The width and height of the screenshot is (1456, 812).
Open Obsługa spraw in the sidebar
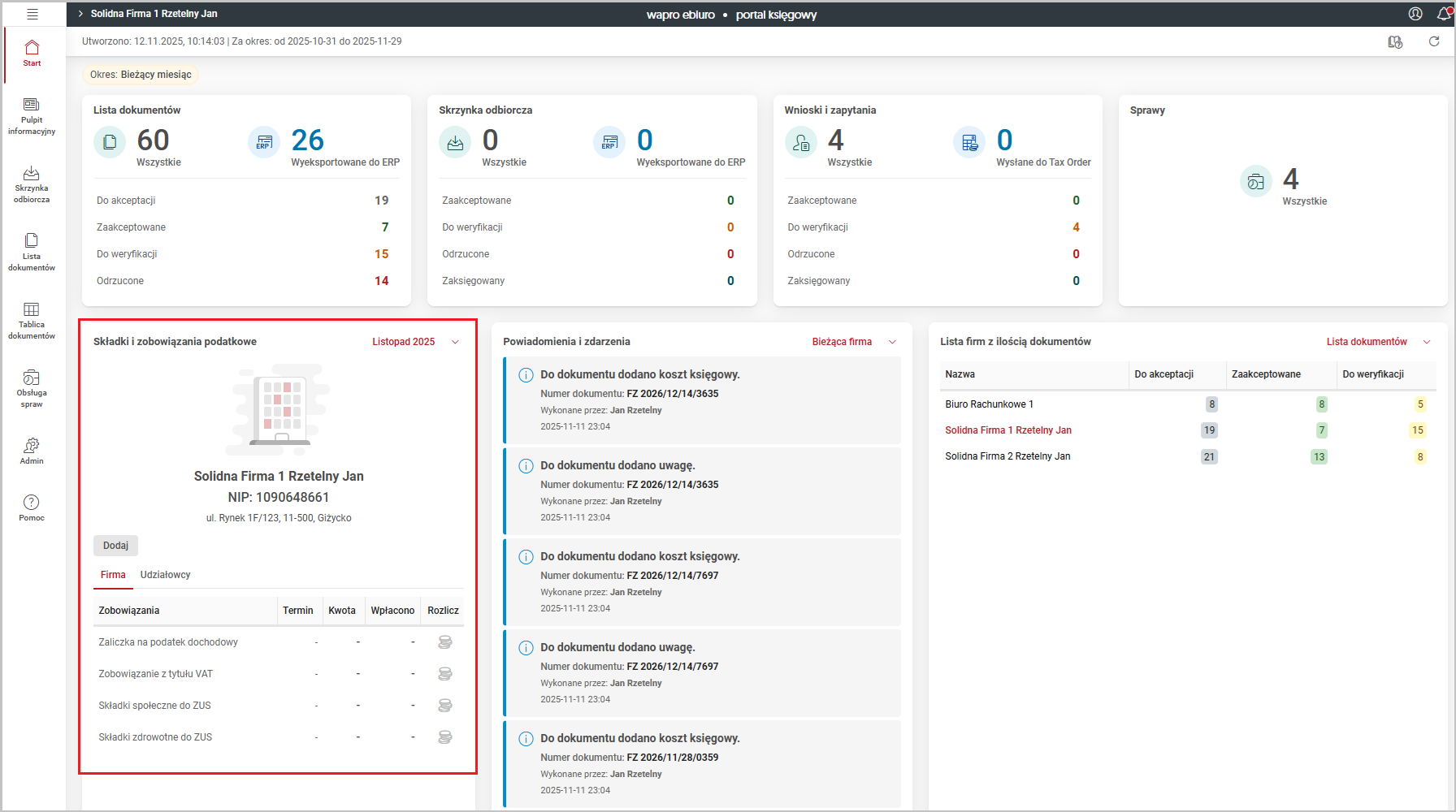(x=32, y=389)
